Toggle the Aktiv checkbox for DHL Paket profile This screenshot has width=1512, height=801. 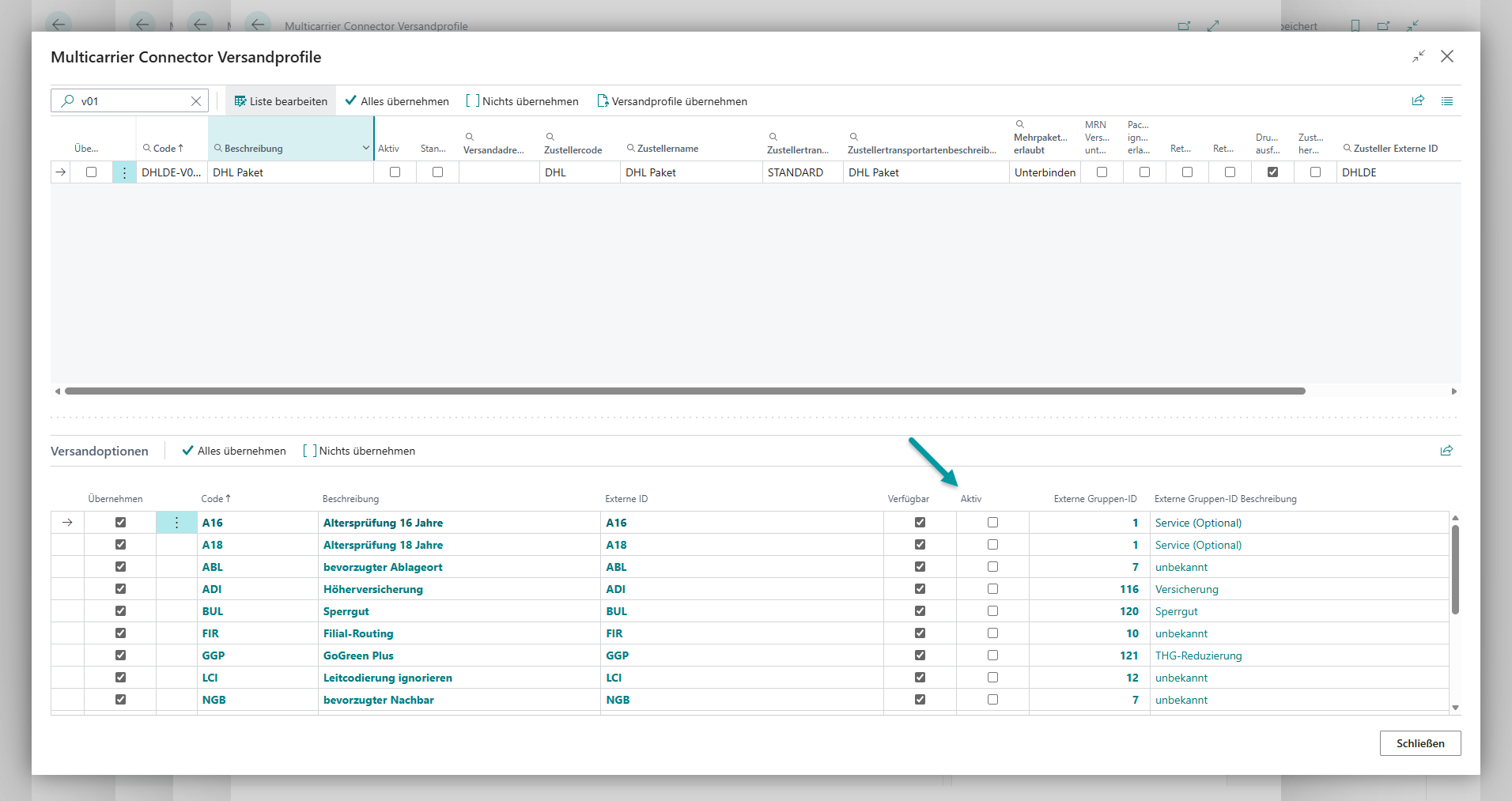pyautogui.click(x=395, y=172)
